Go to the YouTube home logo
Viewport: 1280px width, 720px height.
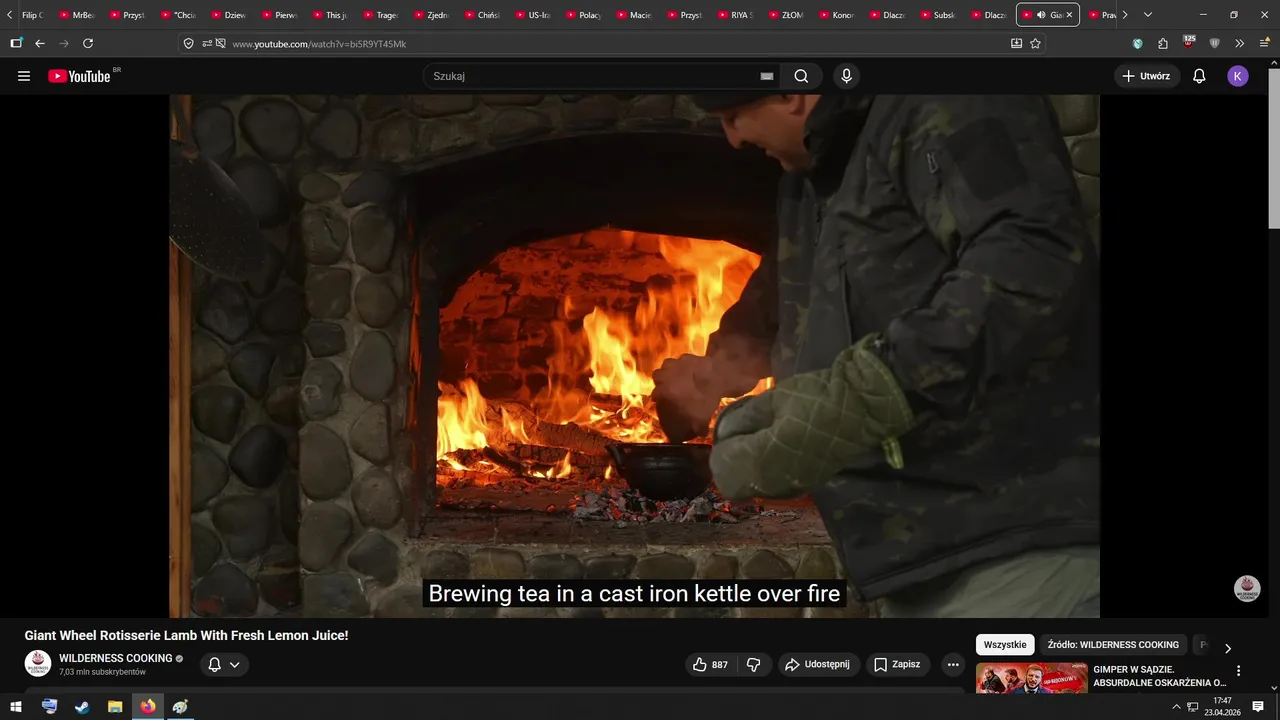79,76
